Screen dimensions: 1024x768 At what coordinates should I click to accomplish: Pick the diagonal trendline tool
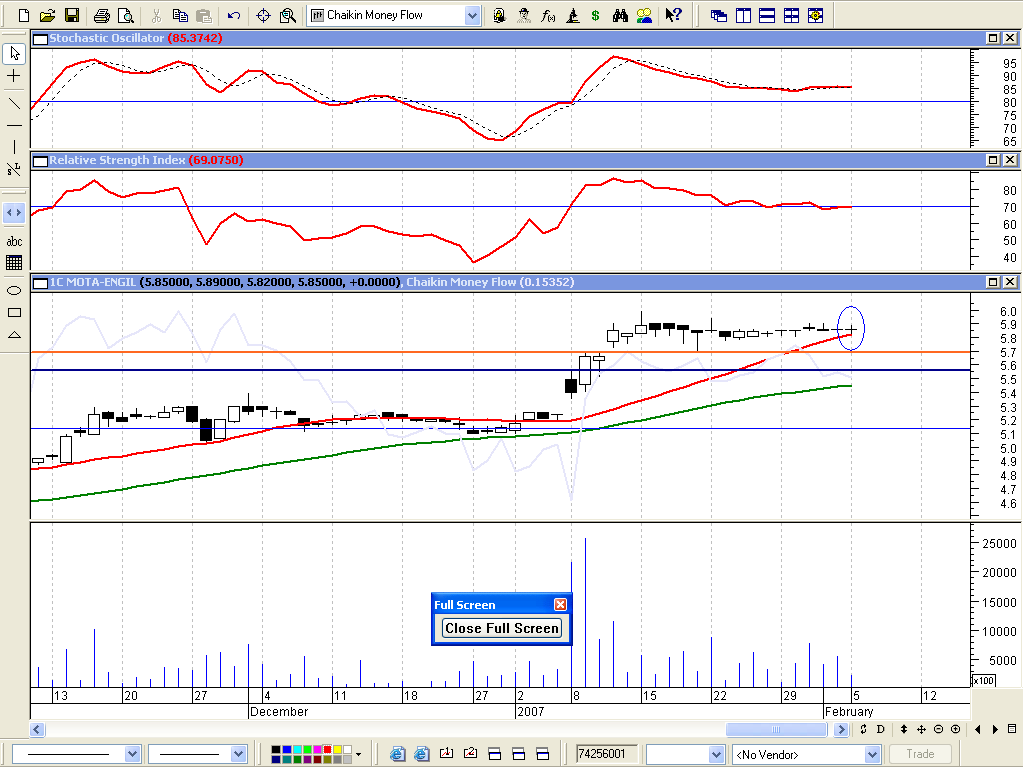(14, 102)
